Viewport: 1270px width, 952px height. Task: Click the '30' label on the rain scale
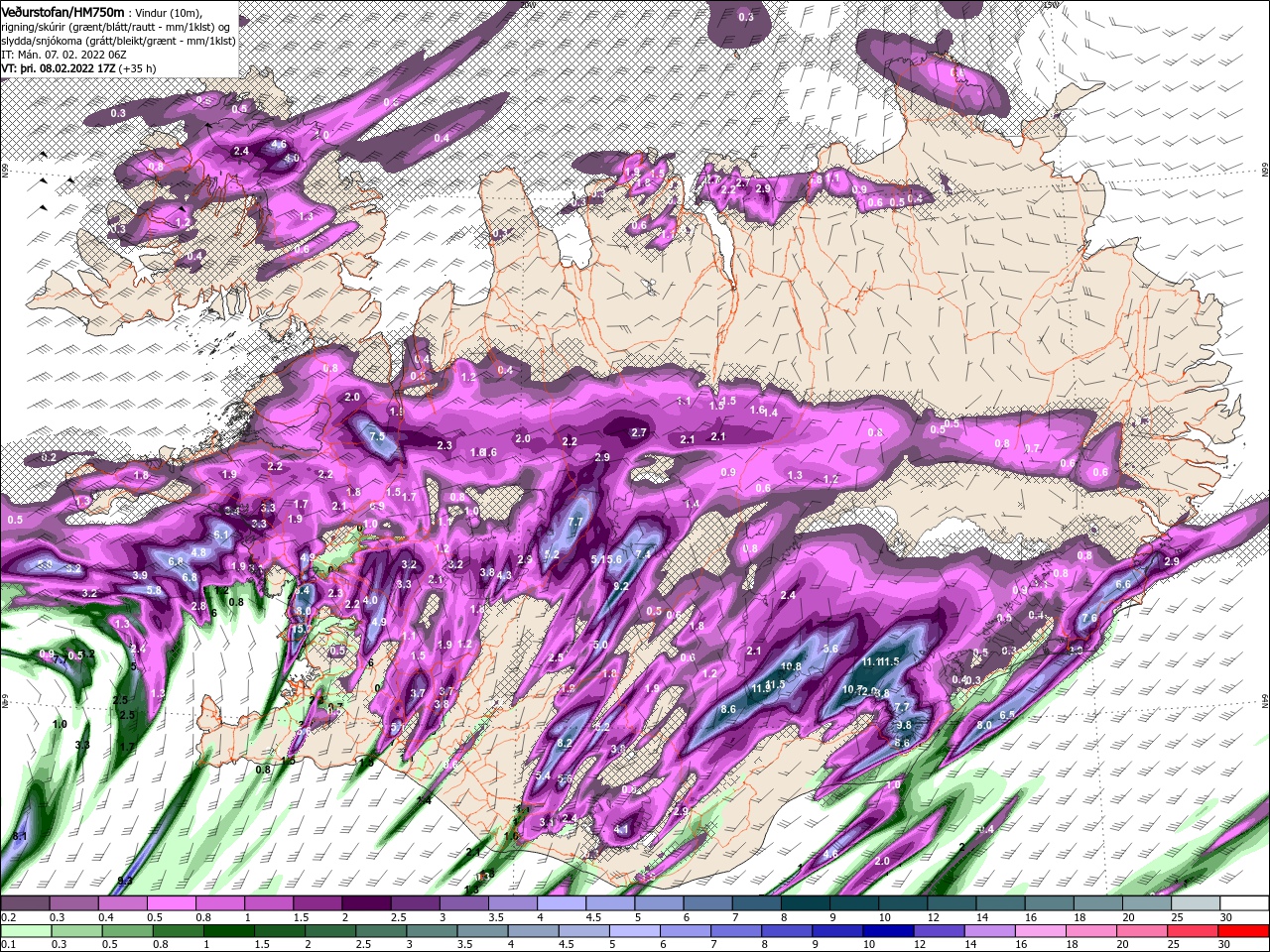[1225, 945]
